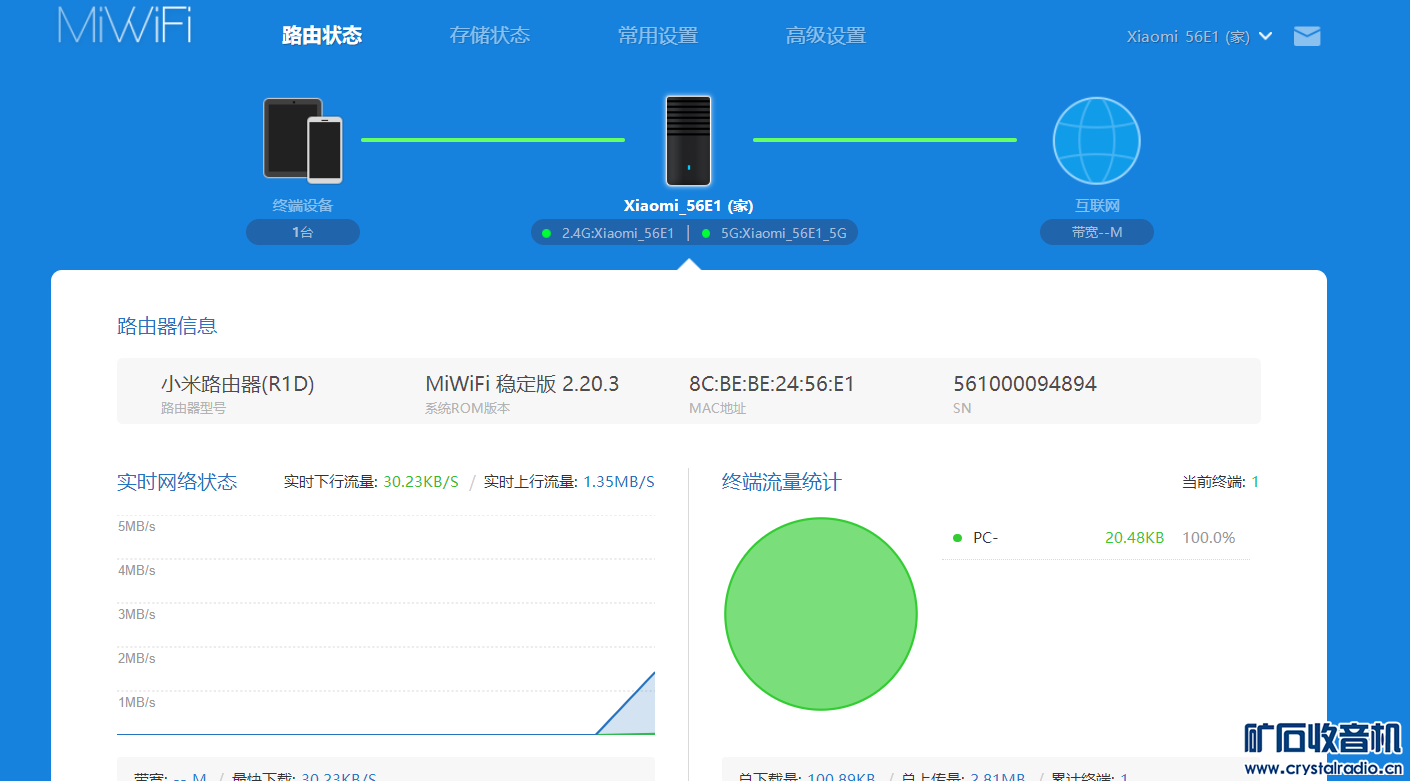
Task: Click the 5MB/s axis label on the graph
Action: (137, 526)
